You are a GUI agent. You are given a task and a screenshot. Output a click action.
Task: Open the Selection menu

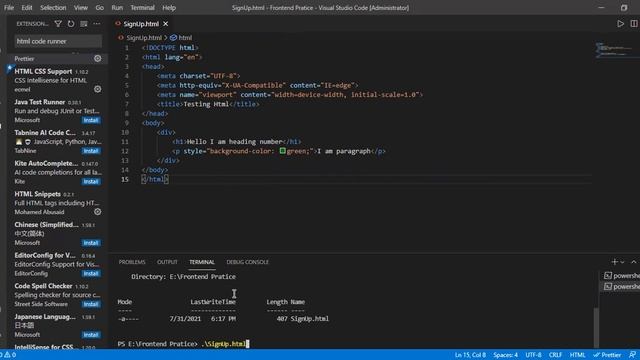point(53,8)
